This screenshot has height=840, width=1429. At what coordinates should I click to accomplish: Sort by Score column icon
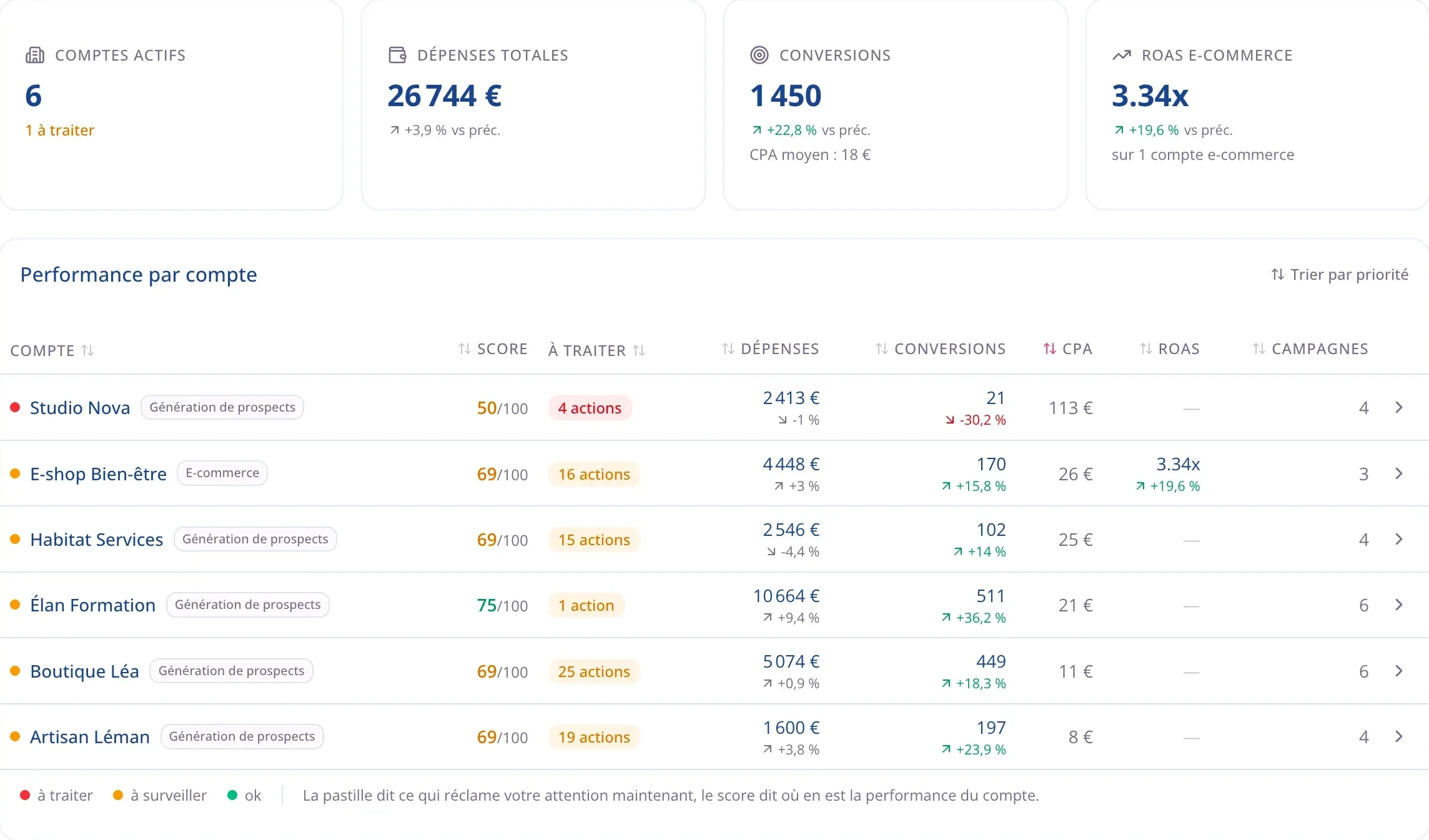(464, 348)
